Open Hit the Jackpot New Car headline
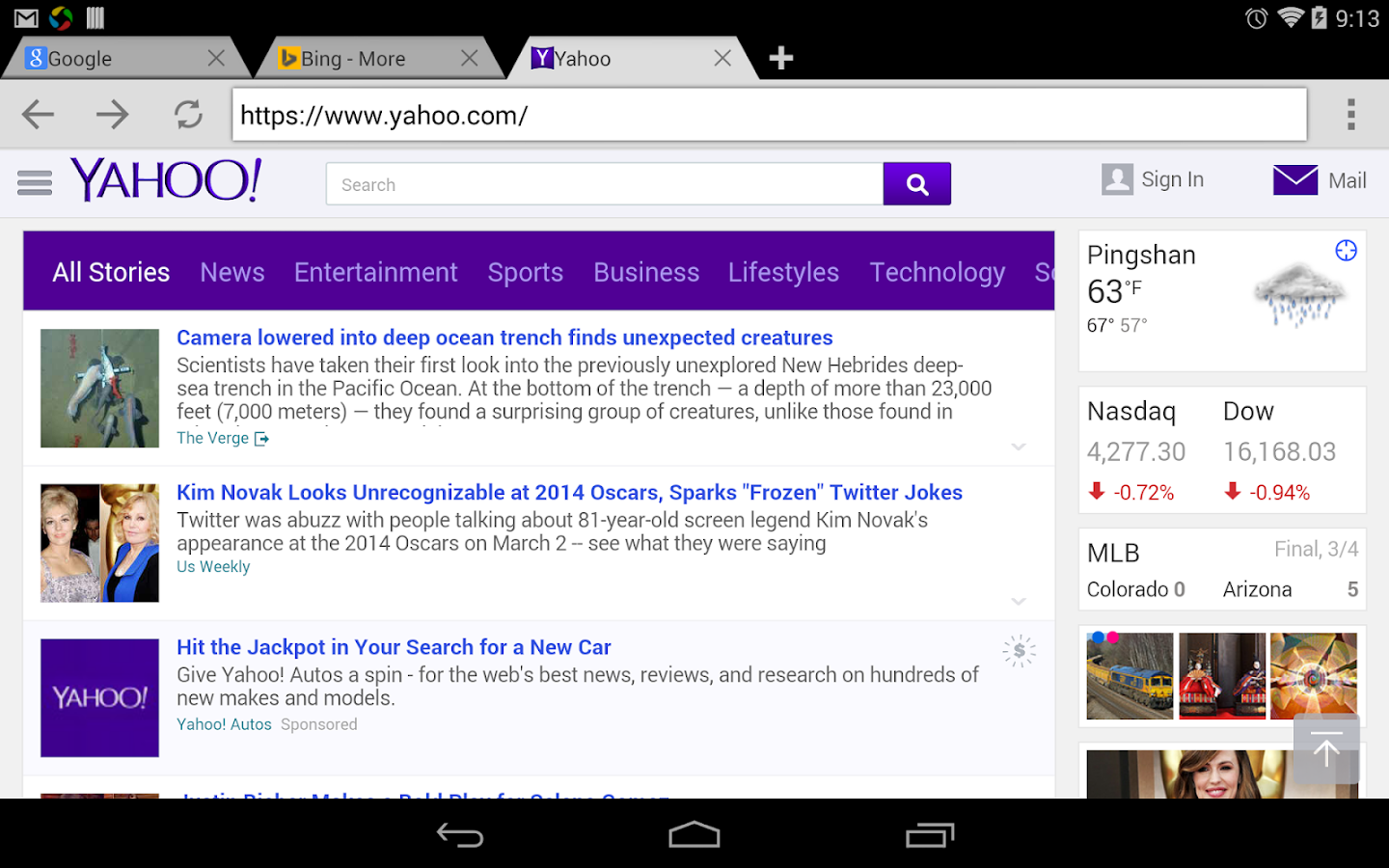The image size is (1389, 868). [x=394, y=647]
